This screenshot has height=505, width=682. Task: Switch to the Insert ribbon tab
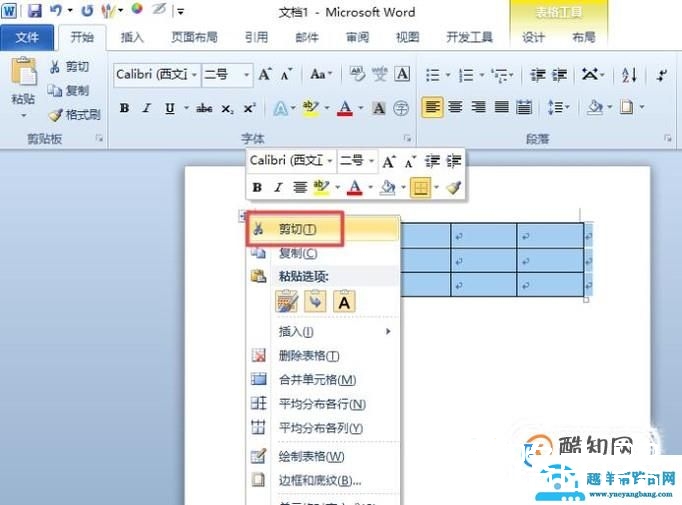(x=132, y=37)
